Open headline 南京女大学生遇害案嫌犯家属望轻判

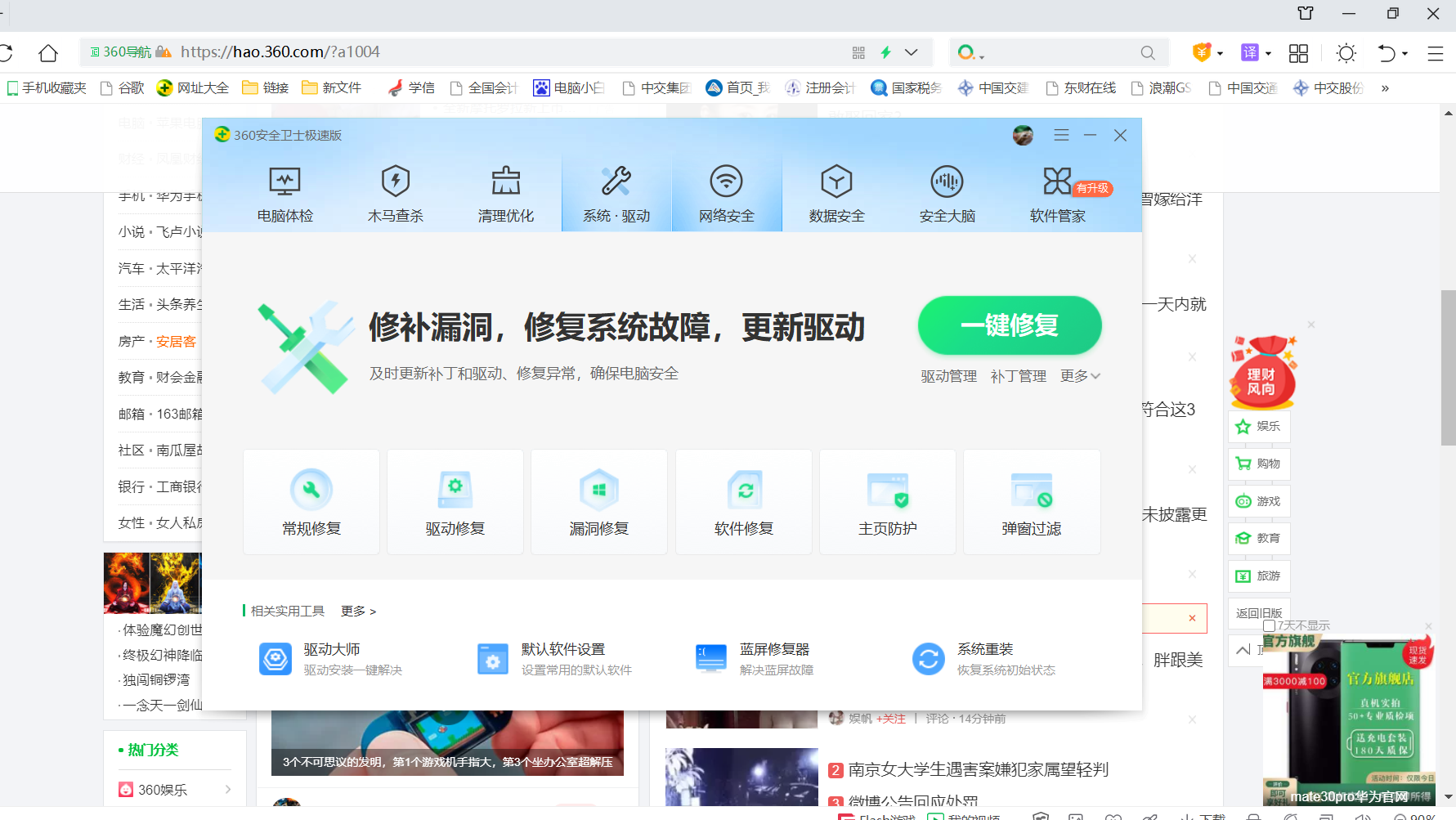point(978,769)
